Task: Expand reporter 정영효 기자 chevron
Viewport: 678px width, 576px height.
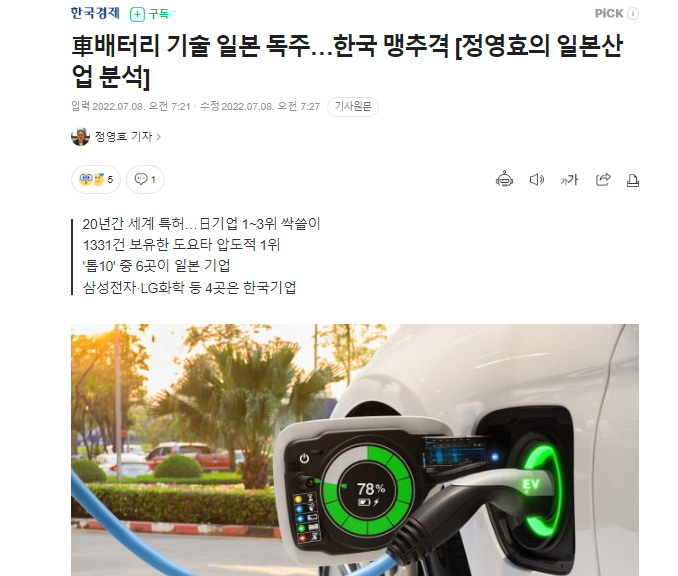Action: pyautogui.click(x=159, y=137)
